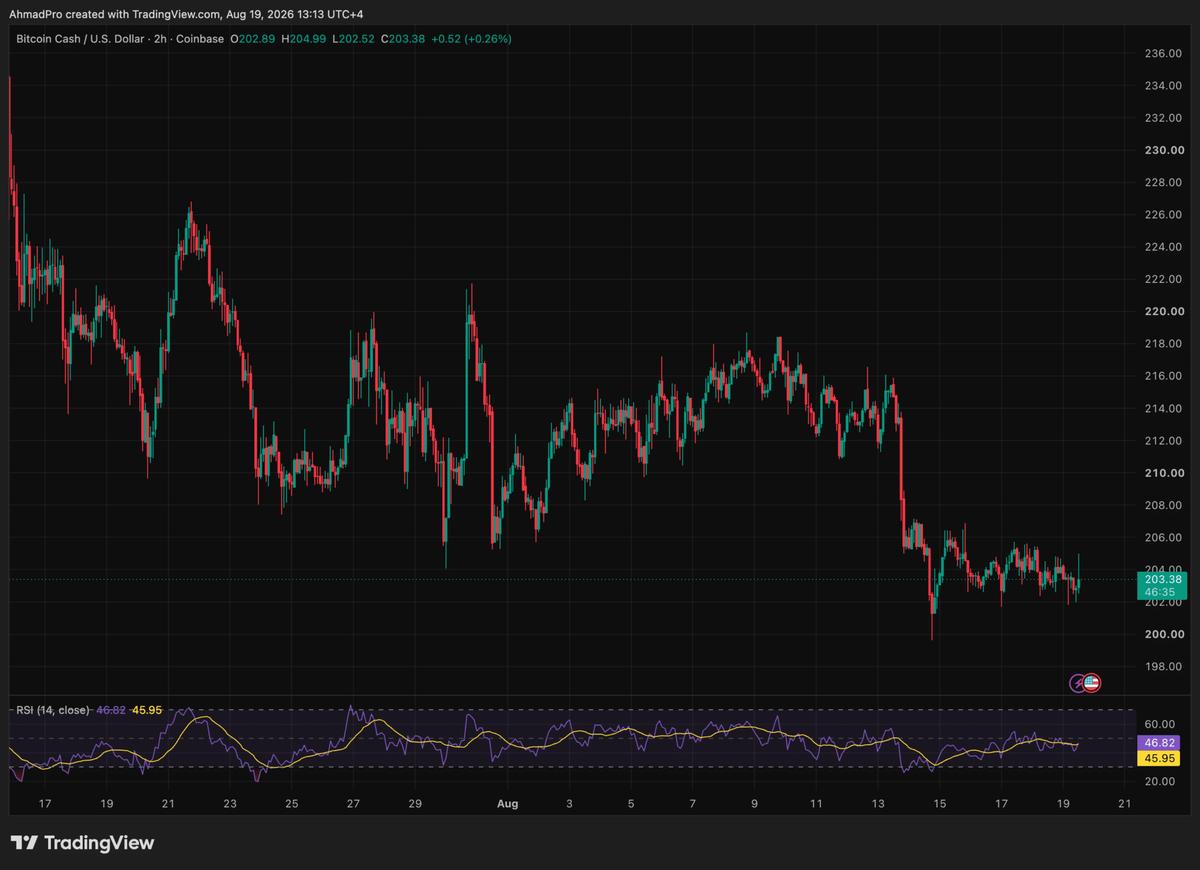Click the 5 label on the date axis
This screenshot has width=1200, height=870.
(631, 803)
